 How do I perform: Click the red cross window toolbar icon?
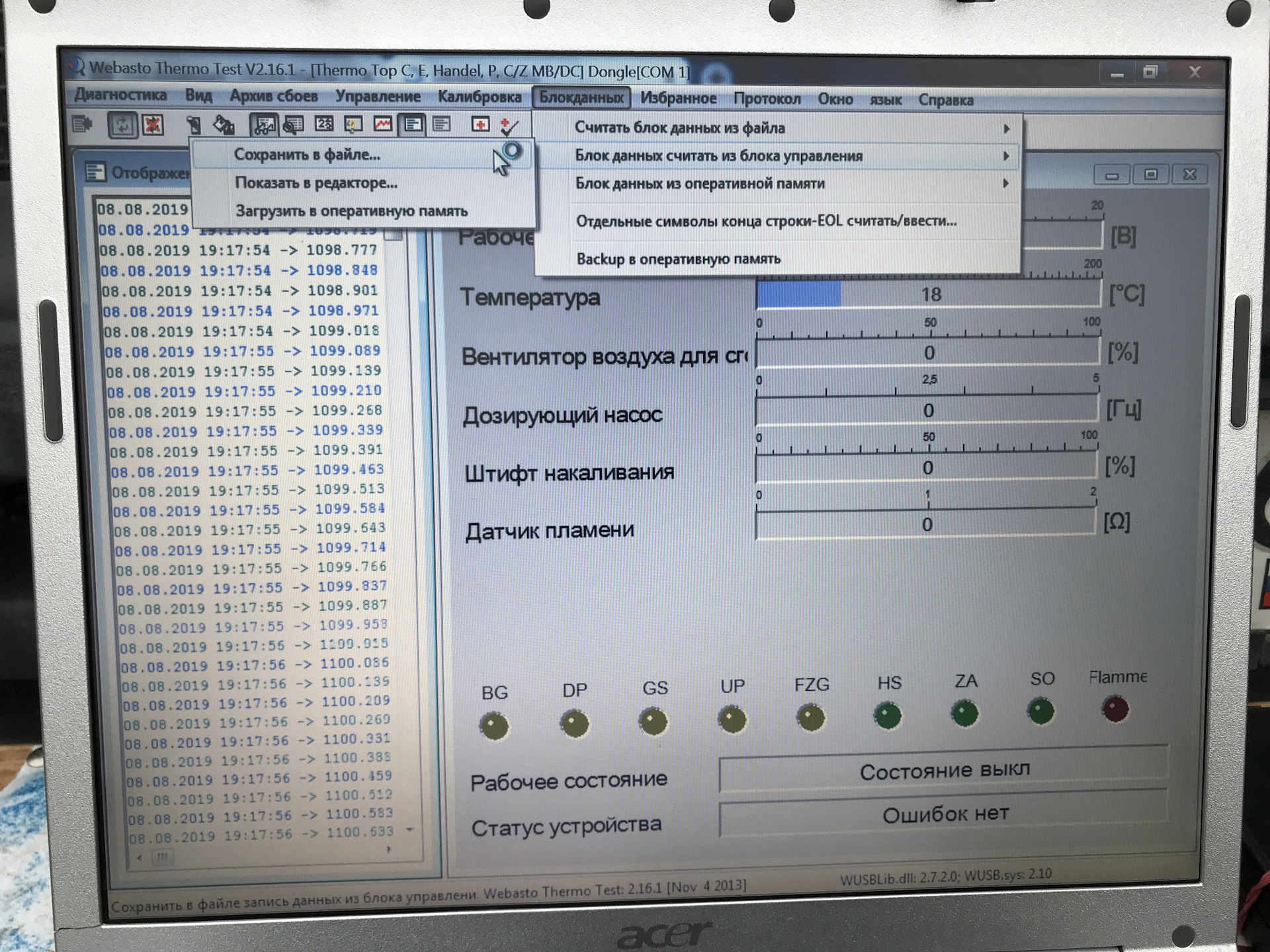[x=480, y=124]
